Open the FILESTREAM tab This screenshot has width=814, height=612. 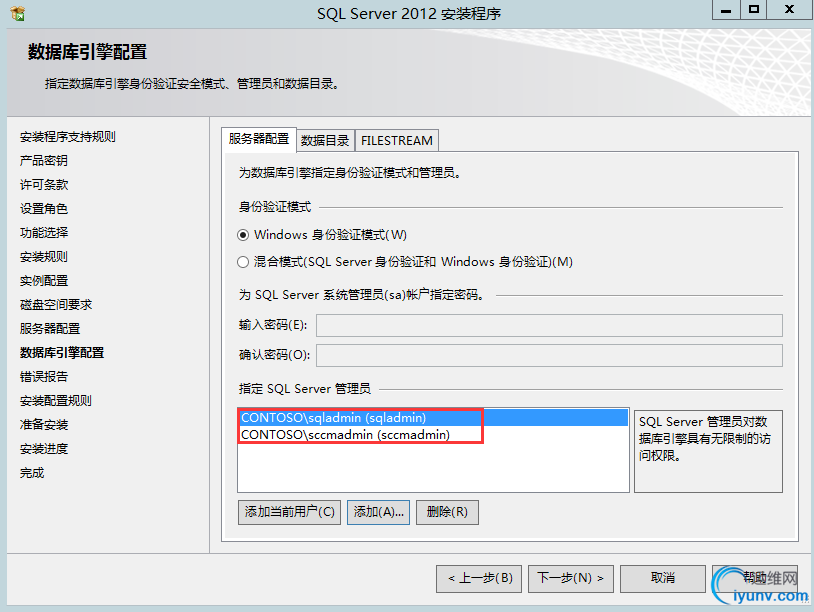397,141
